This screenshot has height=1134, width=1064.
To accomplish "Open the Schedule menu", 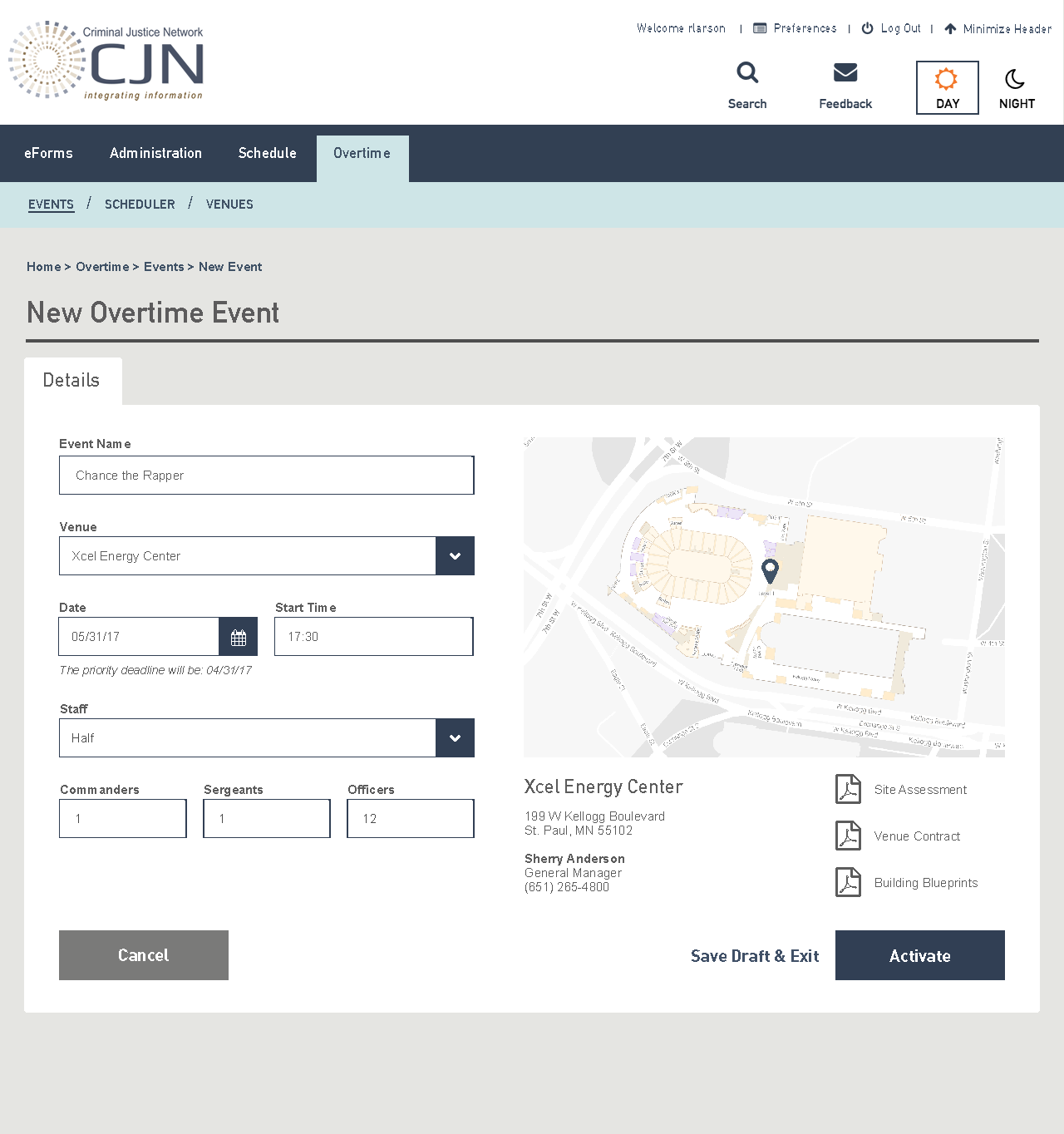I will point(267,153).
